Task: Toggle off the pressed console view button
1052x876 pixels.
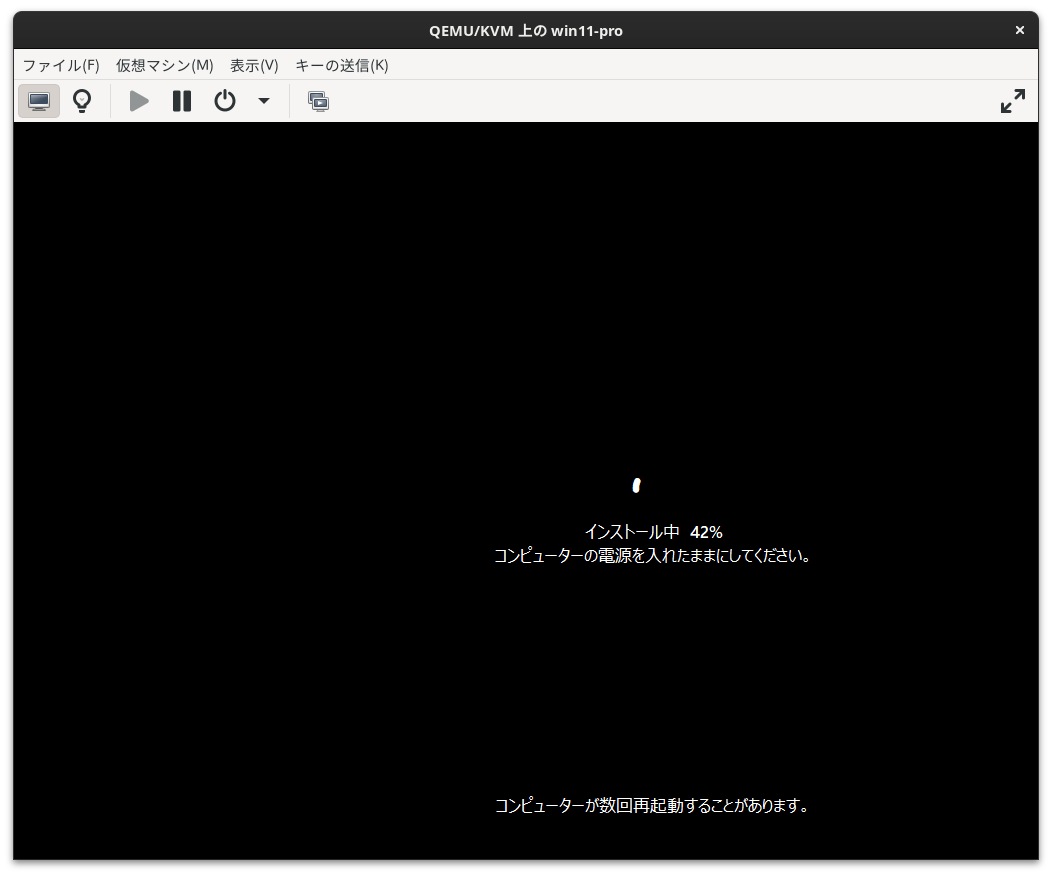Action: pos(38,100)
